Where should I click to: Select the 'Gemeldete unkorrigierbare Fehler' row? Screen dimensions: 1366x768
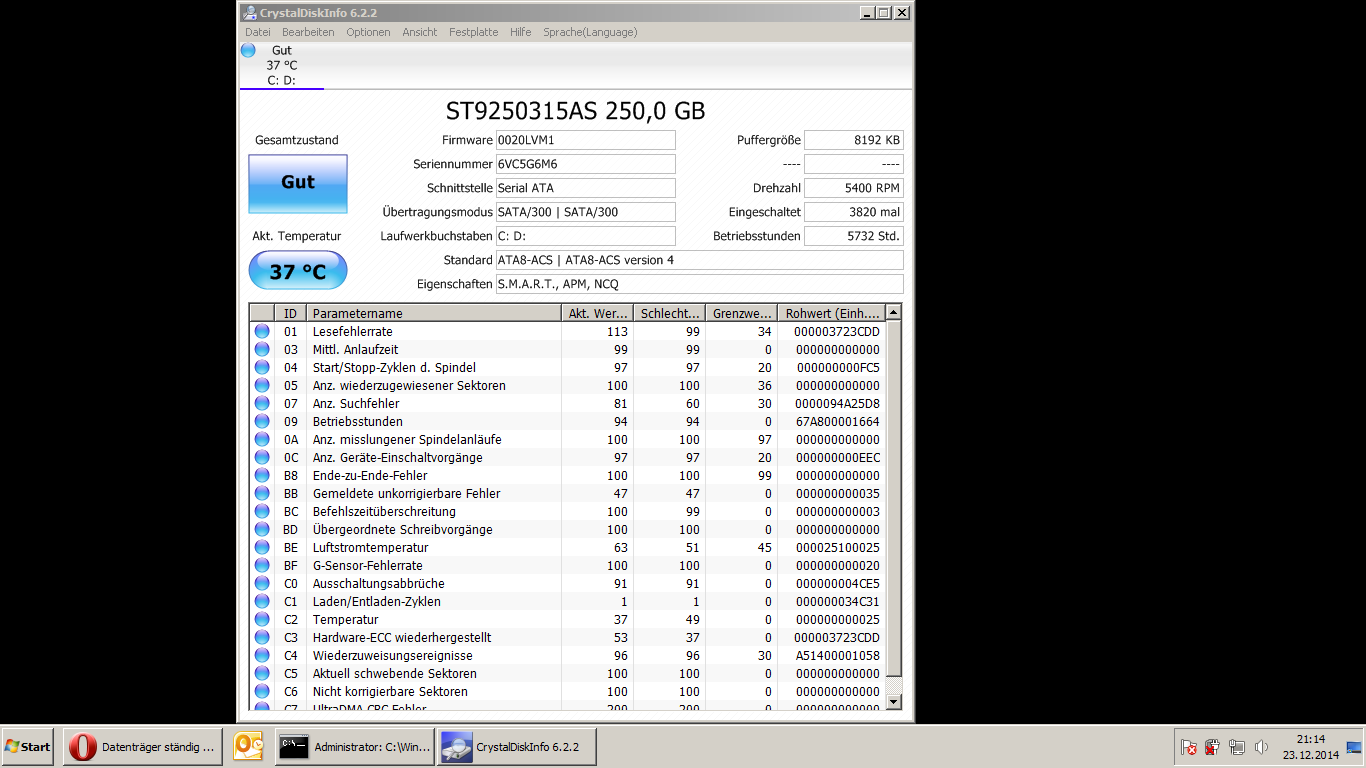point(568,493)
